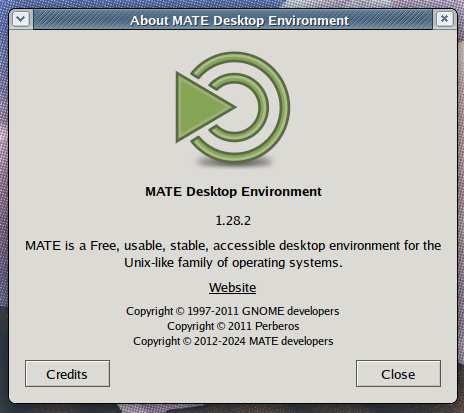Select the bold 'MATE Desktop Environment' heading
The height and width of the screenshot is (413, 464).
[x=233, y=192]
